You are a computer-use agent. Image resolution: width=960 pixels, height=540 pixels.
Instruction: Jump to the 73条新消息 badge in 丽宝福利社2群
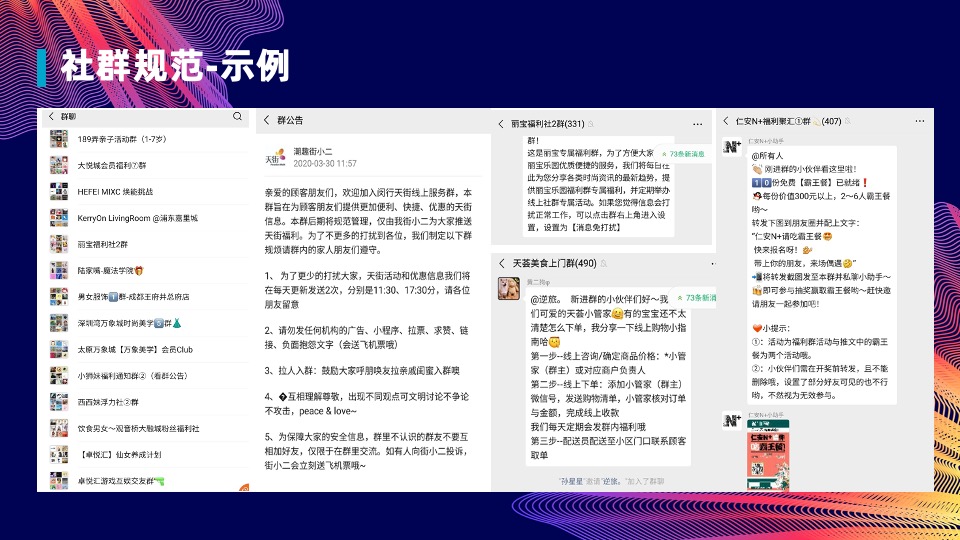pyautogui.click(x=683, y=154)
